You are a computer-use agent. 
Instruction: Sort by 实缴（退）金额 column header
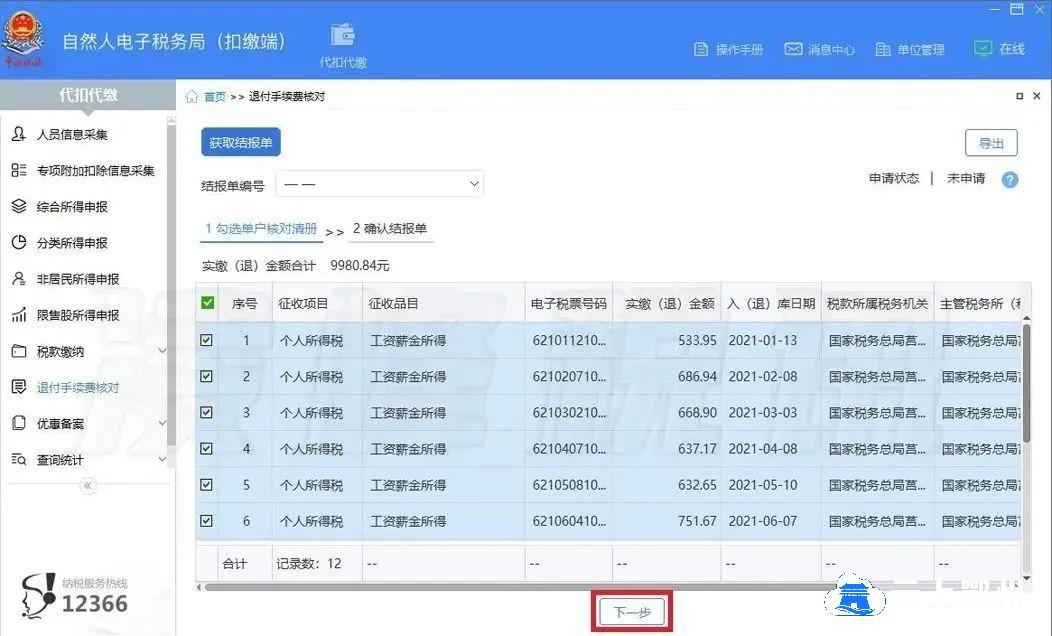[669, 304]
